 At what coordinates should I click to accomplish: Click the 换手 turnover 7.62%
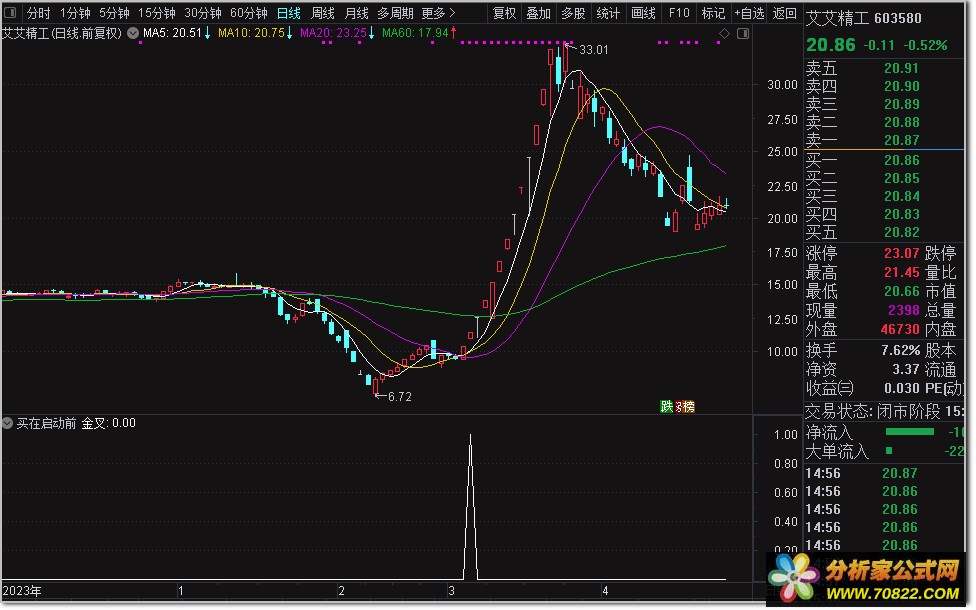(901, 350)
